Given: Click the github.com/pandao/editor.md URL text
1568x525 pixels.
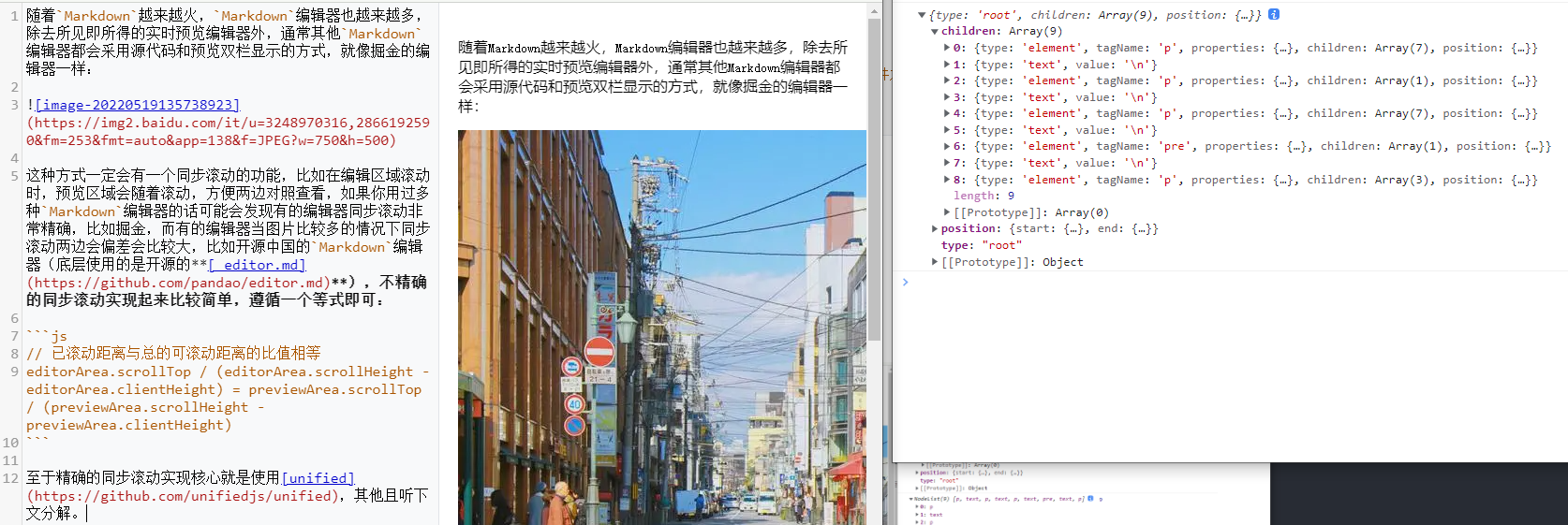Looking at the screenshot, I should pos(178,283).
